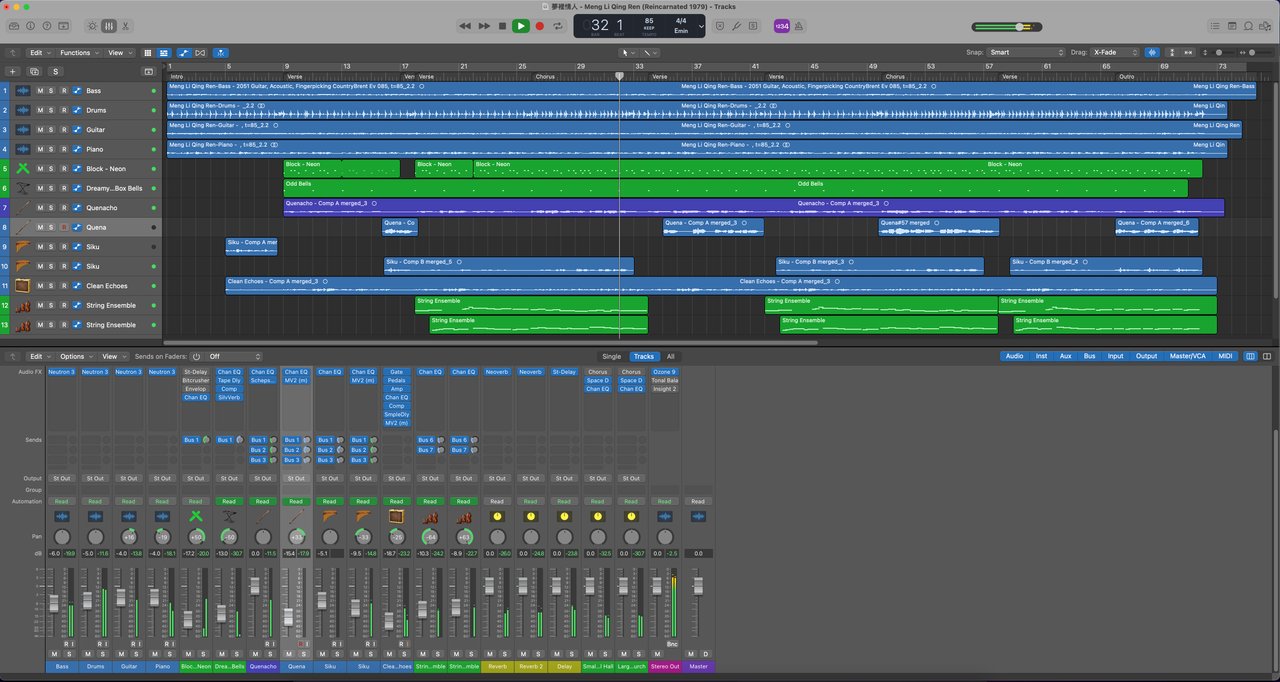
Task: Open the Loop Browser icon
Action: point(1246,26)
